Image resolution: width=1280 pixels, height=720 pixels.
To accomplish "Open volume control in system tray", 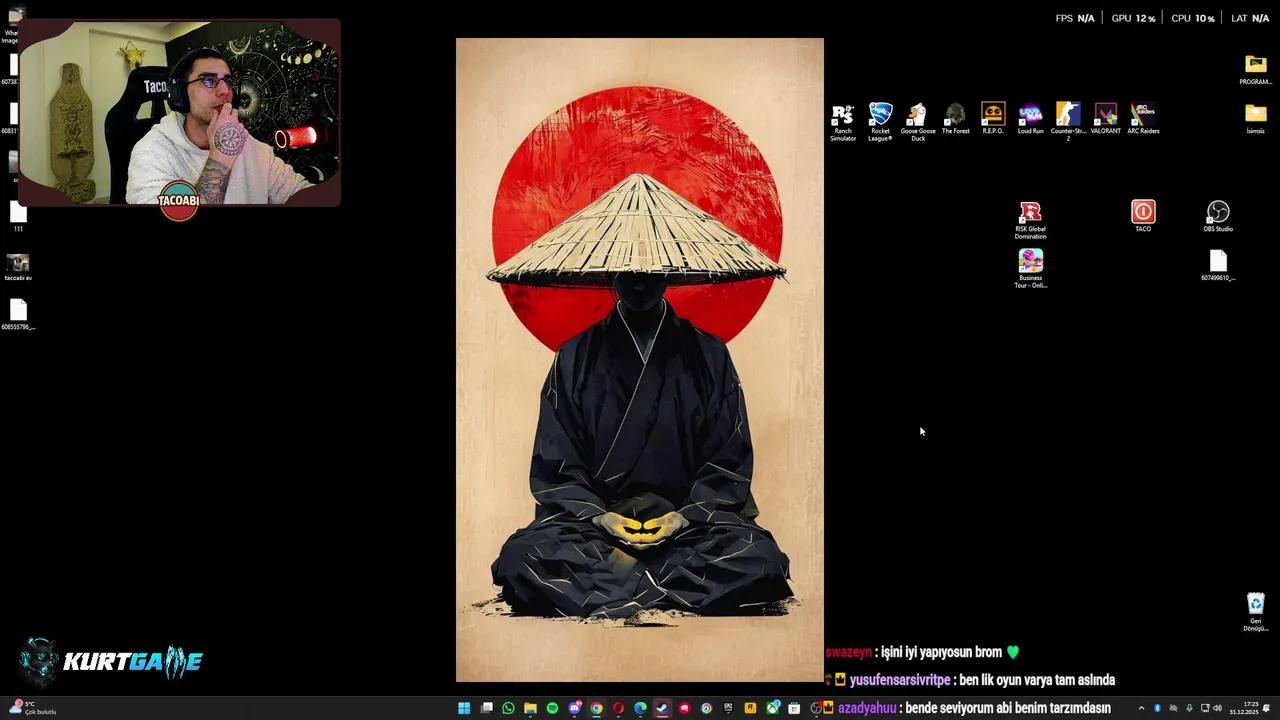I will (x=1217, y=708).
